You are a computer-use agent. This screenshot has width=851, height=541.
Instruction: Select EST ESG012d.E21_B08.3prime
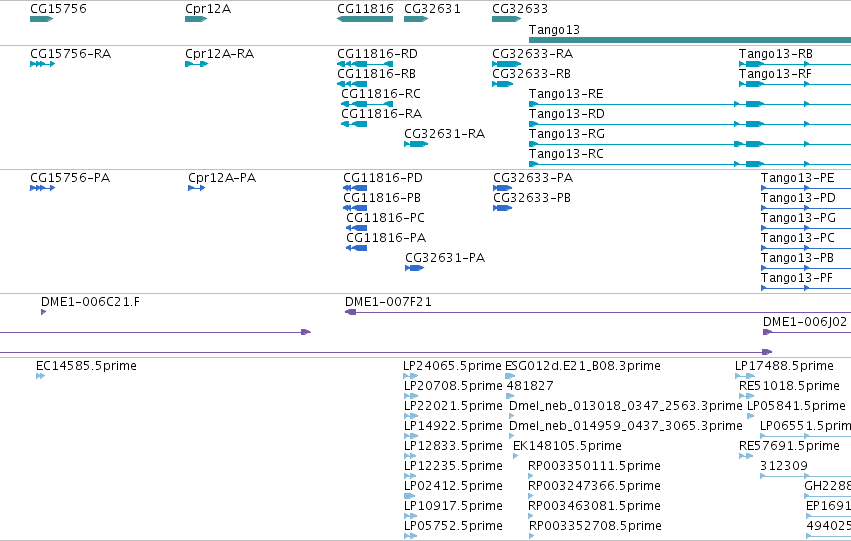(x=583, y=366)
